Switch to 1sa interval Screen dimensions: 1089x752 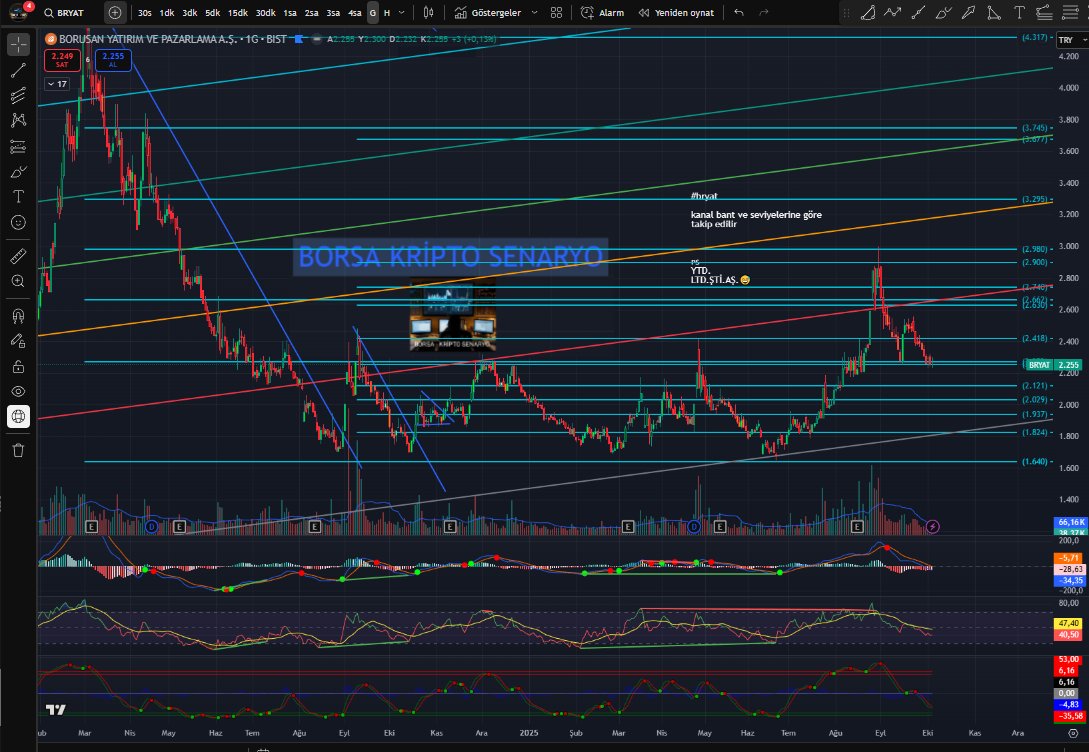(290, 12)
